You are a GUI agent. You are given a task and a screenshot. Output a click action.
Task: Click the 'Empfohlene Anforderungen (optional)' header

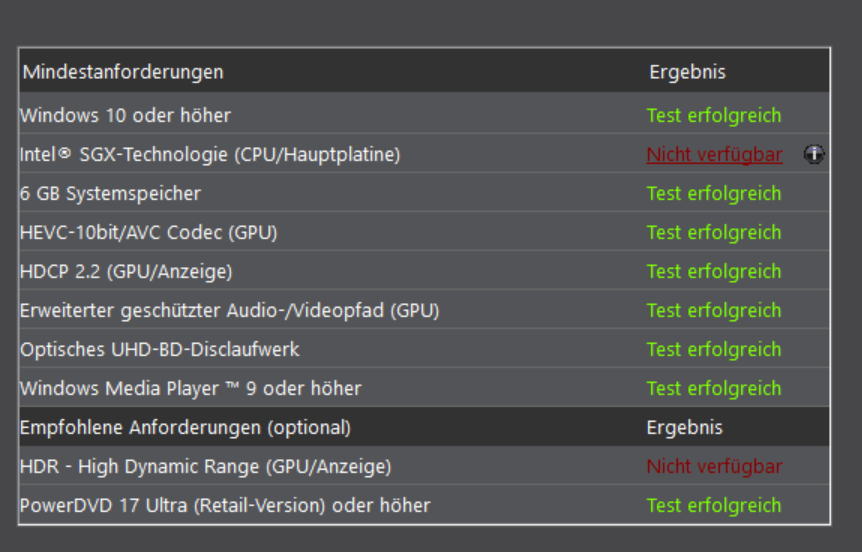click(x=185, y=428)
